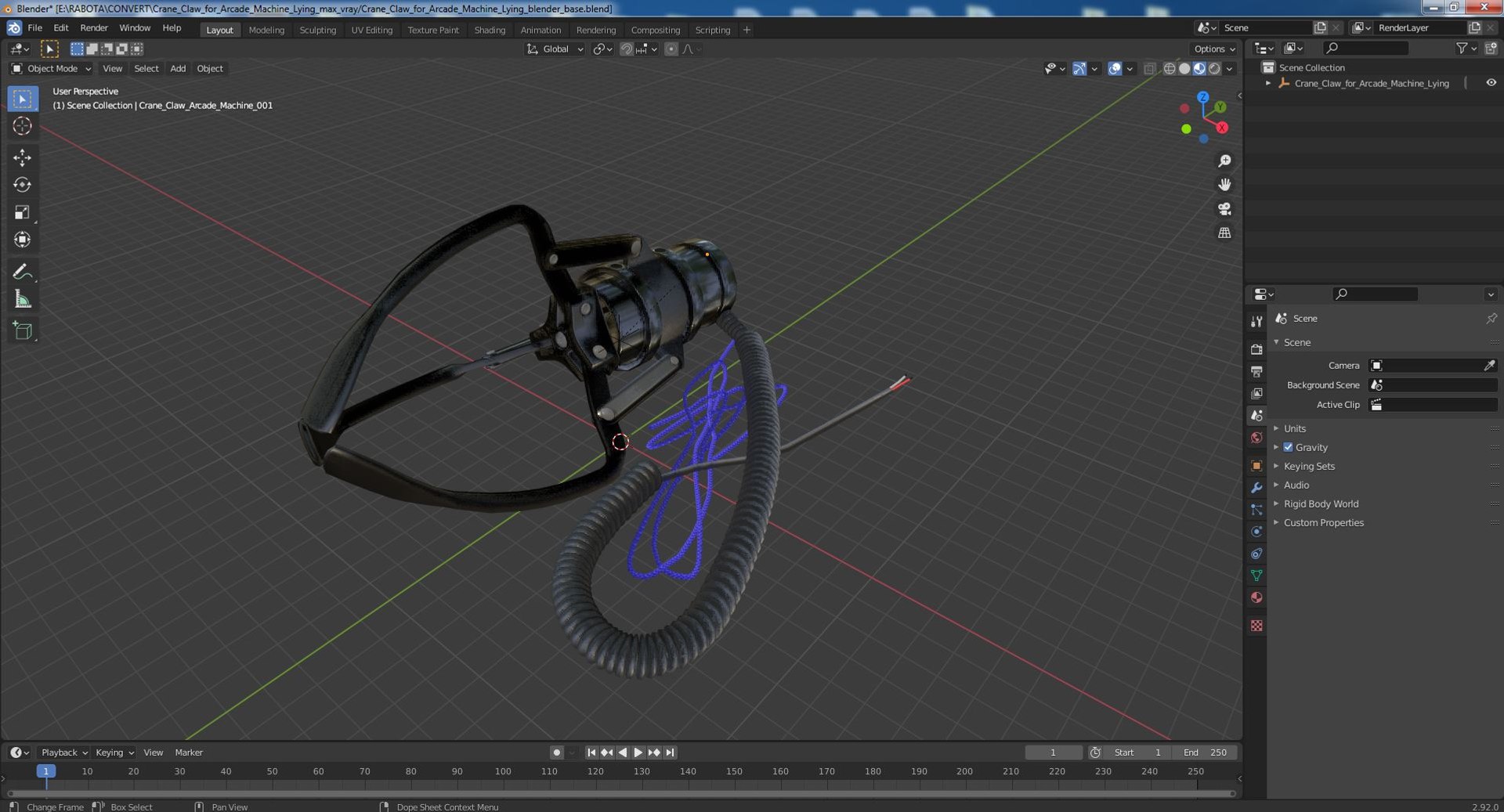This screenshot has width=1504, height=812.
Task: Open the Global transform orientation dropdown
Action: coord(555,49)
